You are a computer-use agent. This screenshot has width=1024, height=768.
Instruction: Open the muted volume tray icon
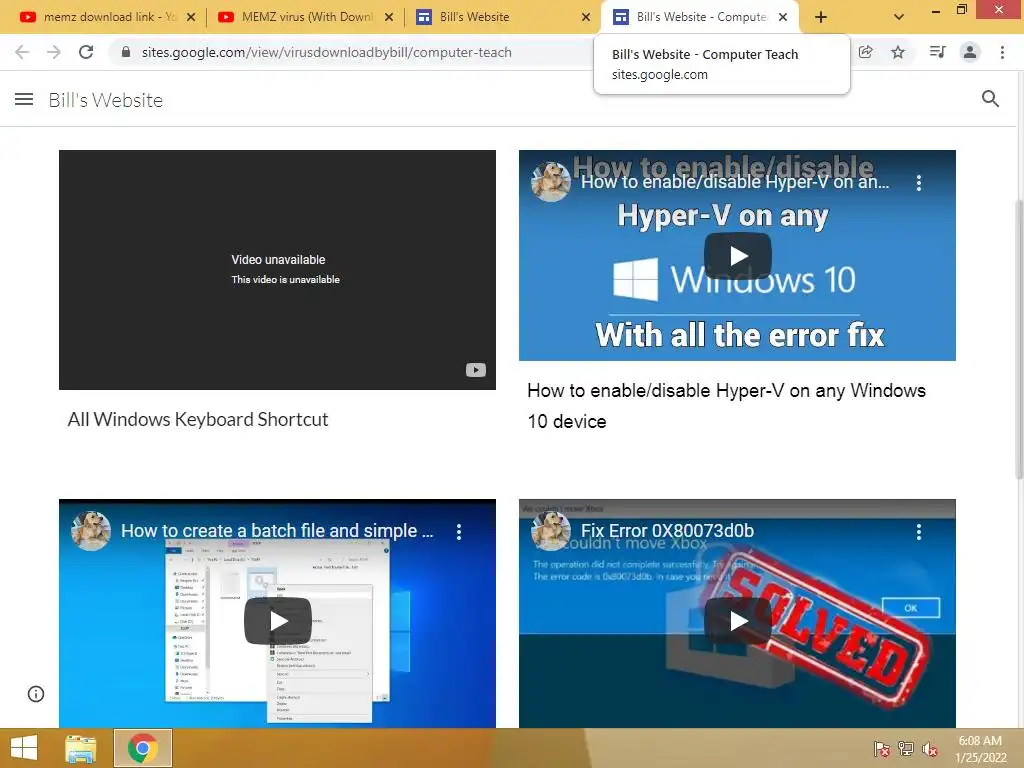pyautogui.click(x=930, y=749)
